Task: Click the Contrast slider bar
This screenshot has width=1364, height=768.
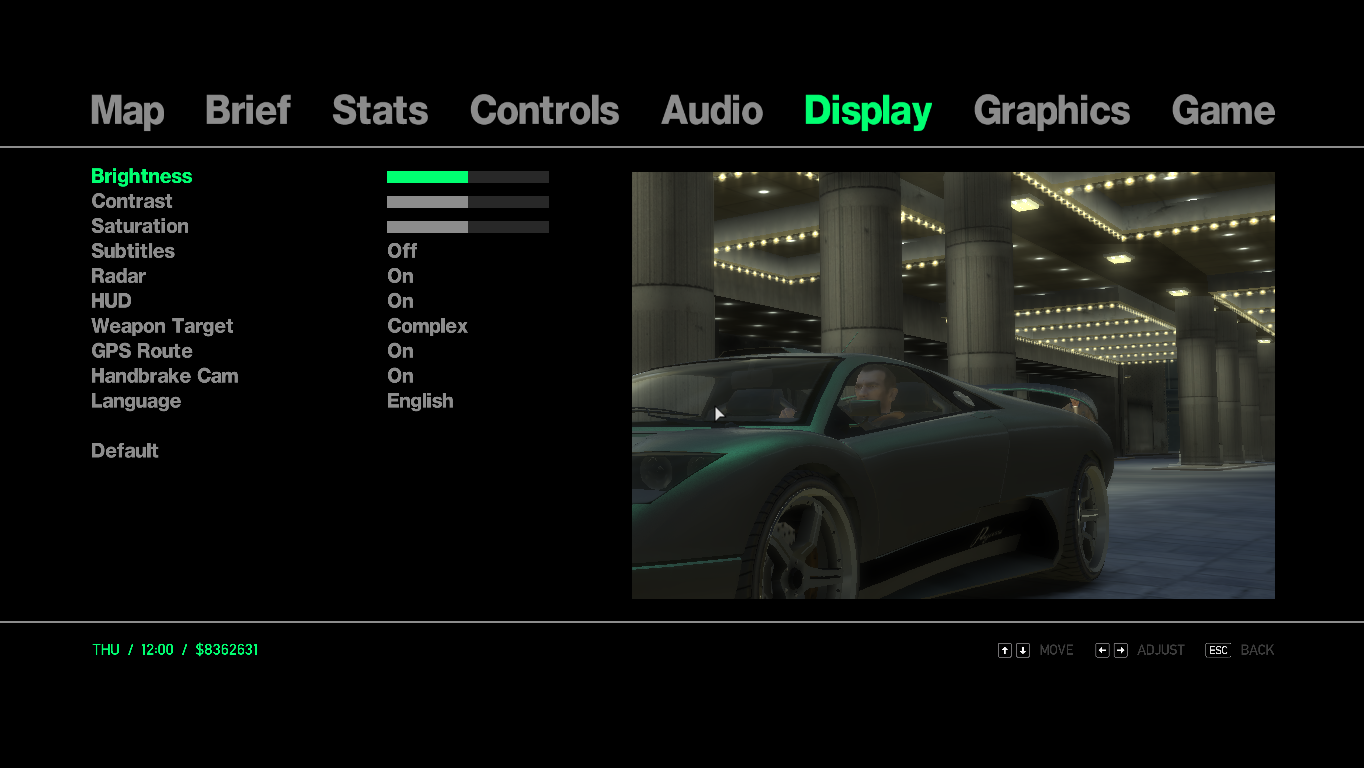Action: click(468, 202)
